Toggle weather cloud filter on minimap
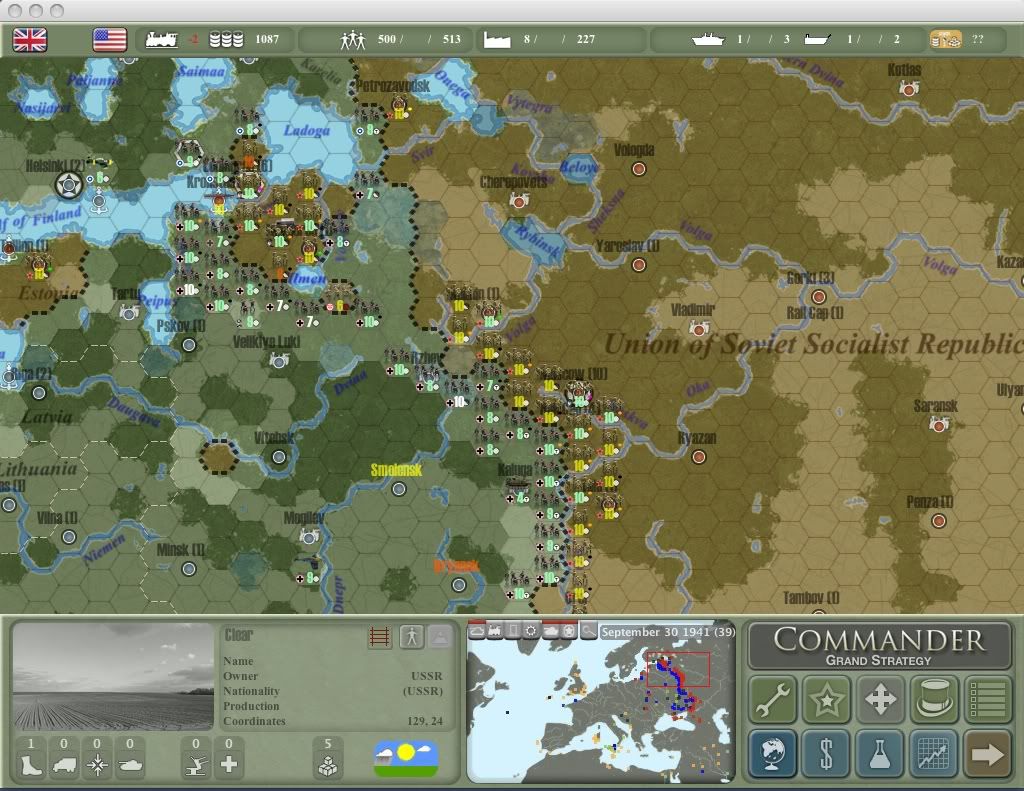The width and height of the screenshot is (1024, 791). [x=476, y=631]
